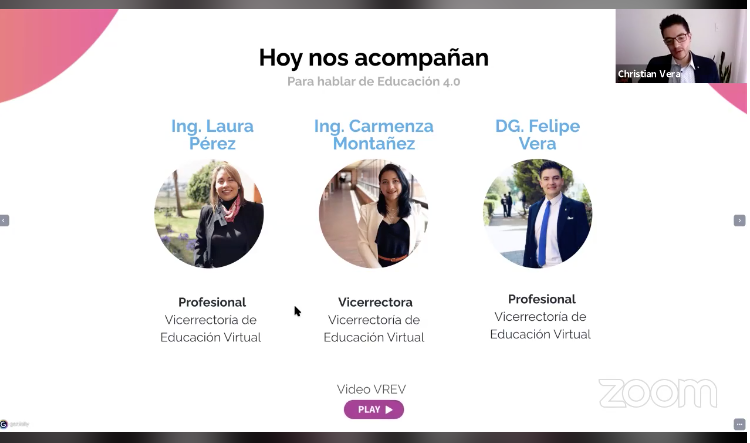Image resolution: width=750 pixels, height=443 pixels.
Task: Go to previous slide with left arrow
Action: click(x=4, y=221)
